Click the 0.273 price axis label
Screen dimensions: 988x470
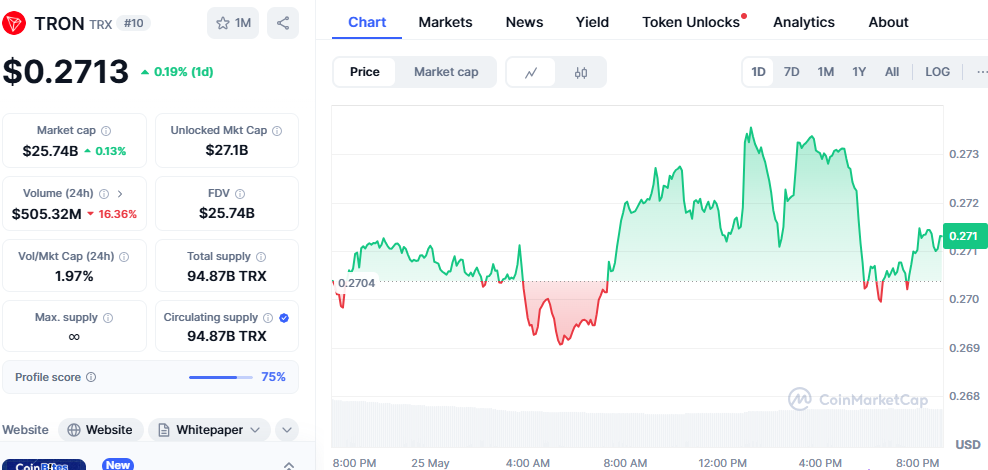(962, 154)
